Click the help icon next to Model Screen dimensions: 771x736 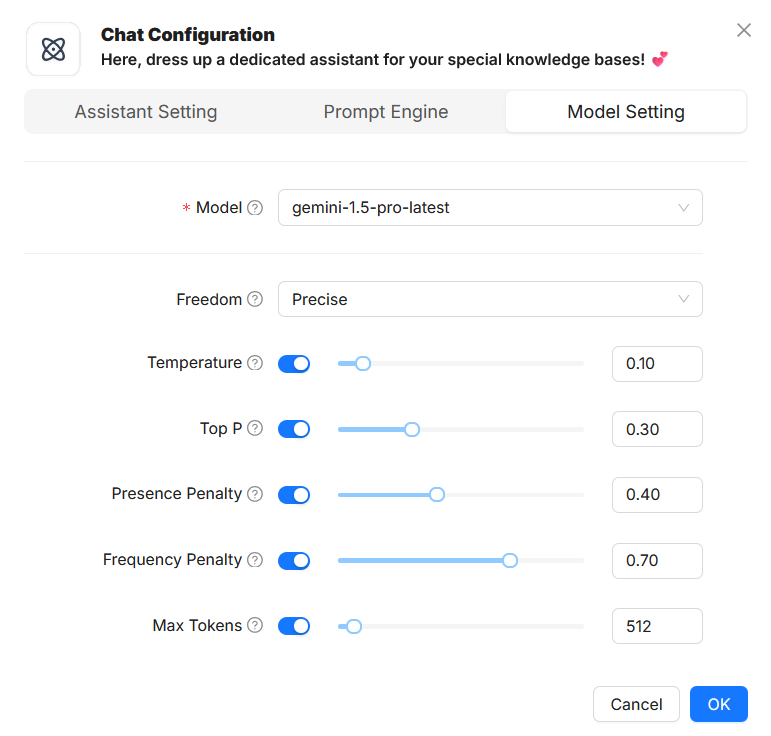tap(255, 208)
